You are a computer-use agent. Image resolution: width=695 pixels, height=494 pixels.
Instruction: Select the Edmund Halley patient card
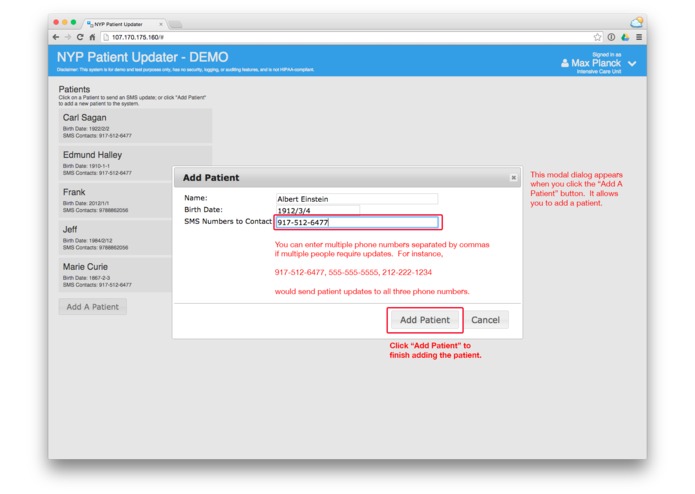click(x=135, y=163)
